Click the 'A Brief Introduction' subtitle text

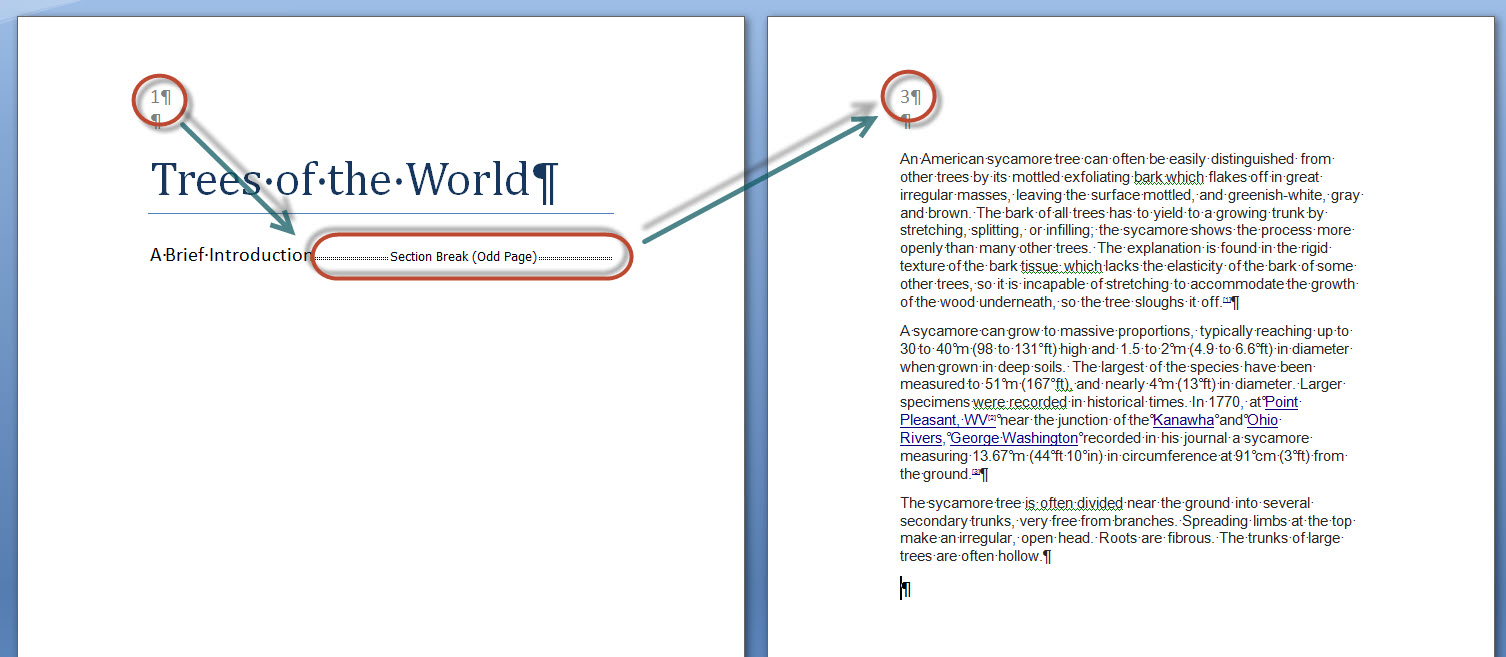tap(230, 255)
